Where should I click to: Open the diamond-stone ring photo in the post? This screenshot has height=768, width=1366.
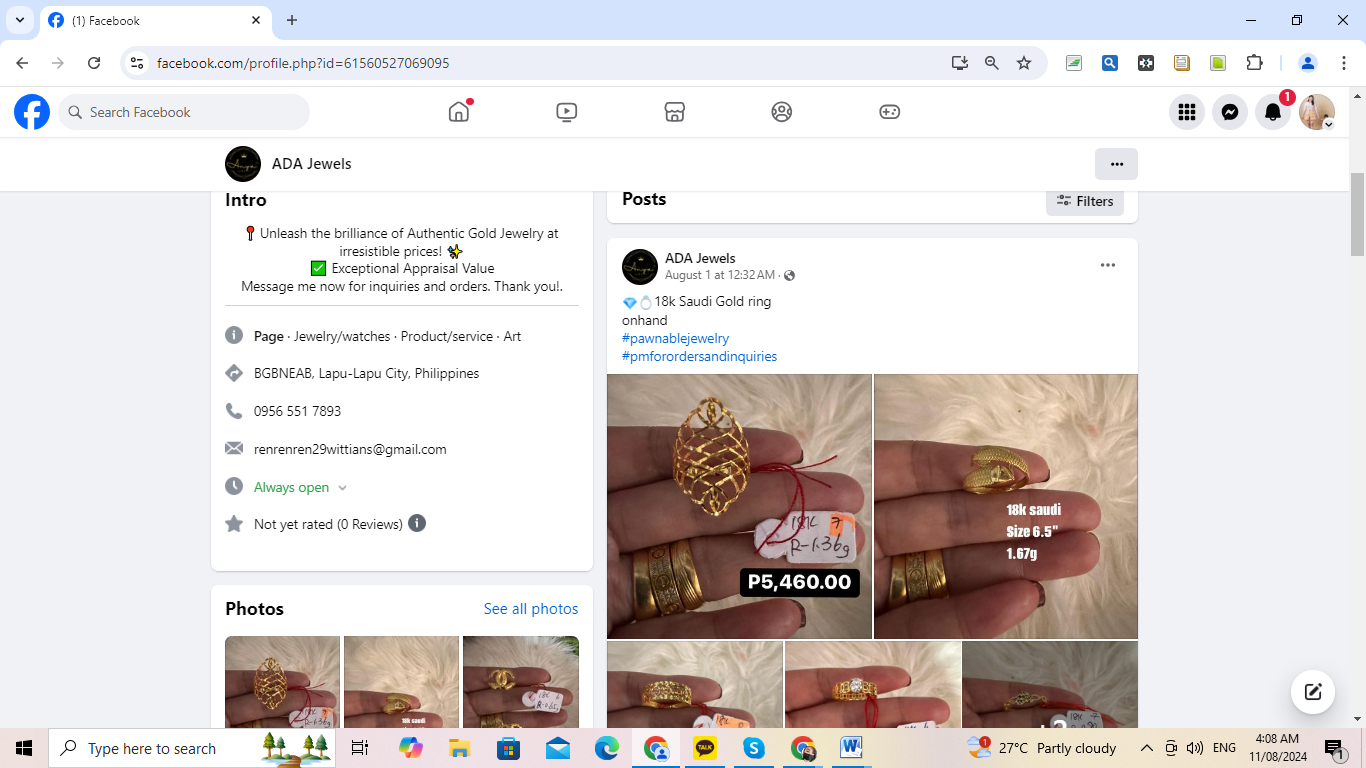click(x=872, y=684)
